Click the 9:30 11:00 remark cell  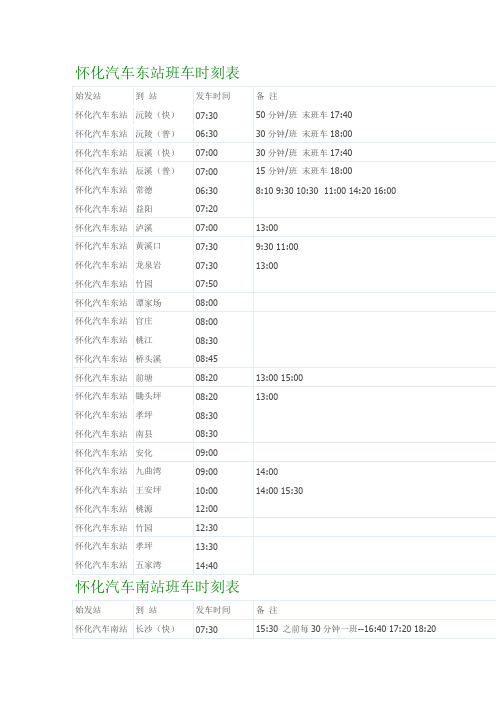pyautogui.click(x=277, y=247)
